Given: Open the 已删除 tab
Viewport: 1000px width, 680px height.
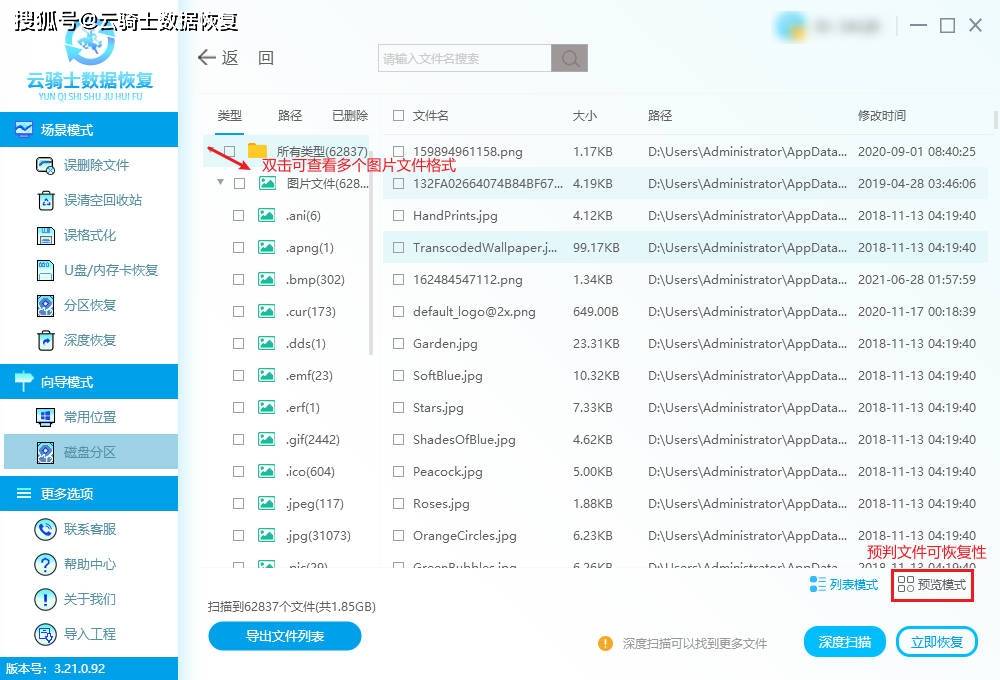Looking at the screenshot, I should click(x=349, y=115).
